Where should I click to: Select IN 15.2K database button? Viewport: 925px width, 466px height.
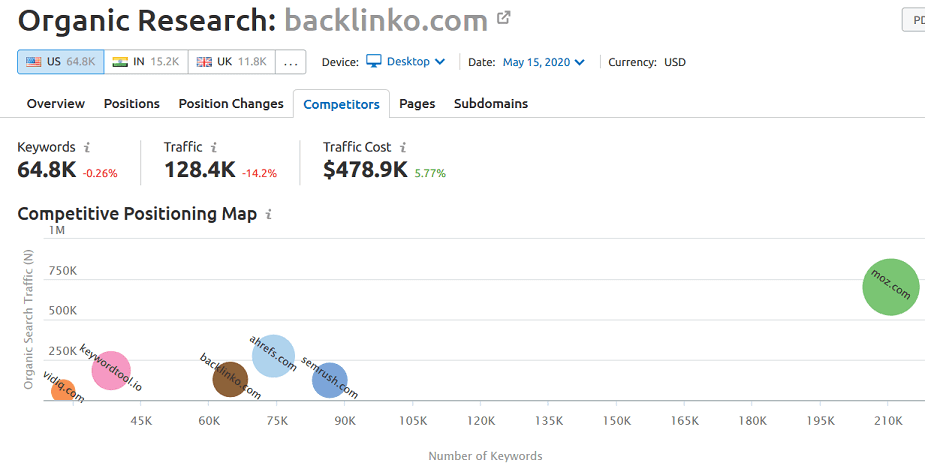[x=146, y=62]
